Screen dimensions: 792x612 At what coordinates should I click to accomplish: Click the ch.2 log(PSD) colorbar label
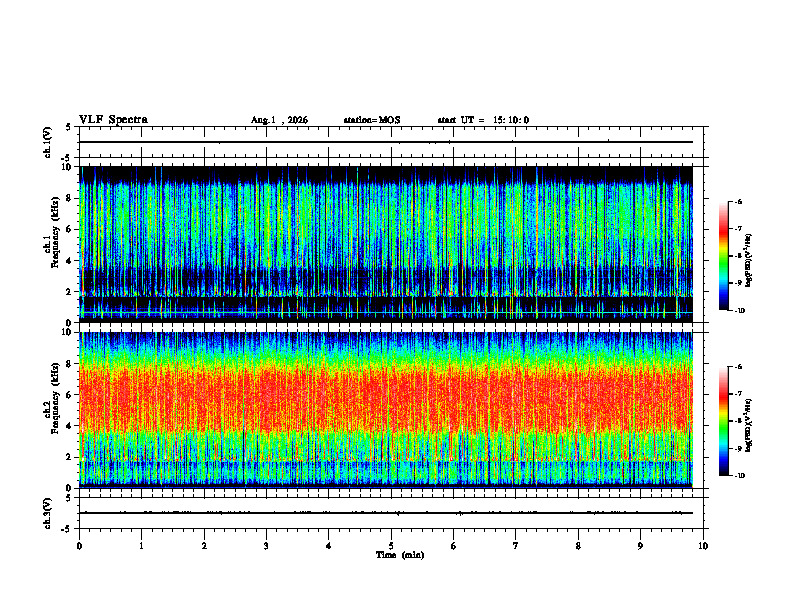point(748,425)
